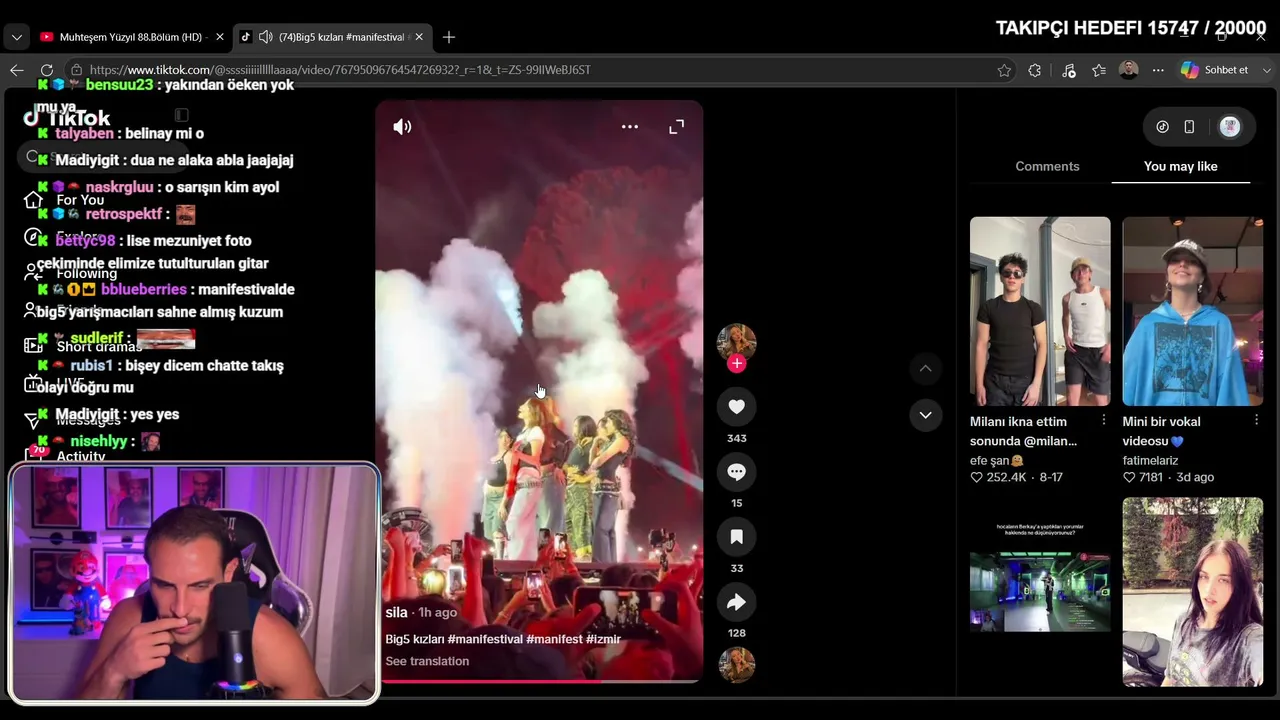Open the Mini bir vokal videosu thumbnail
This screenshot has height=720, width=1280.
[1193, 311]
